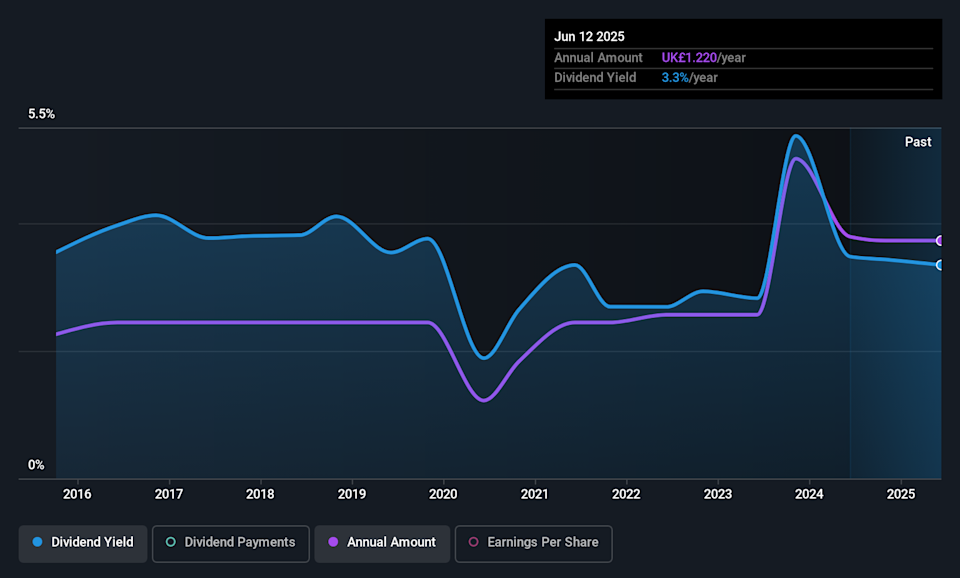The width and height of the screenshot is (960, 578).
Task: Click the 3.3% dividend yield value in tooltip
Action: 675,77
